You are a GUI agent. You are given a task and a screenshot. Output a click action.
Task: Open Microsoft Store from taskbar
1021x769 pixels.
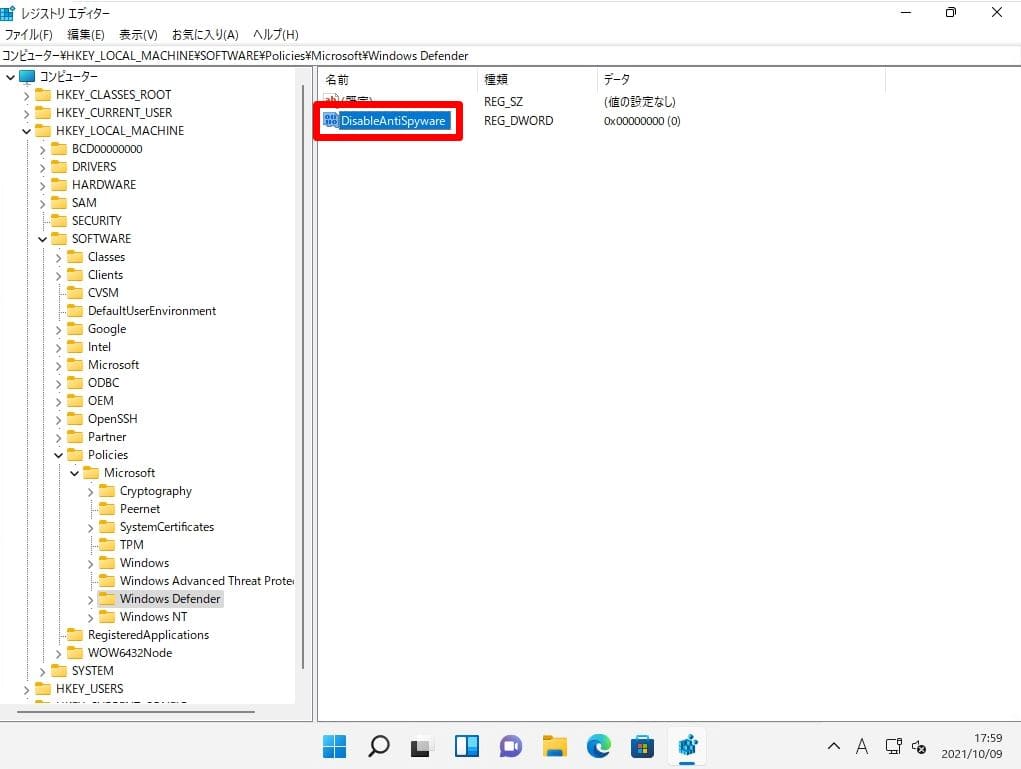642,746
